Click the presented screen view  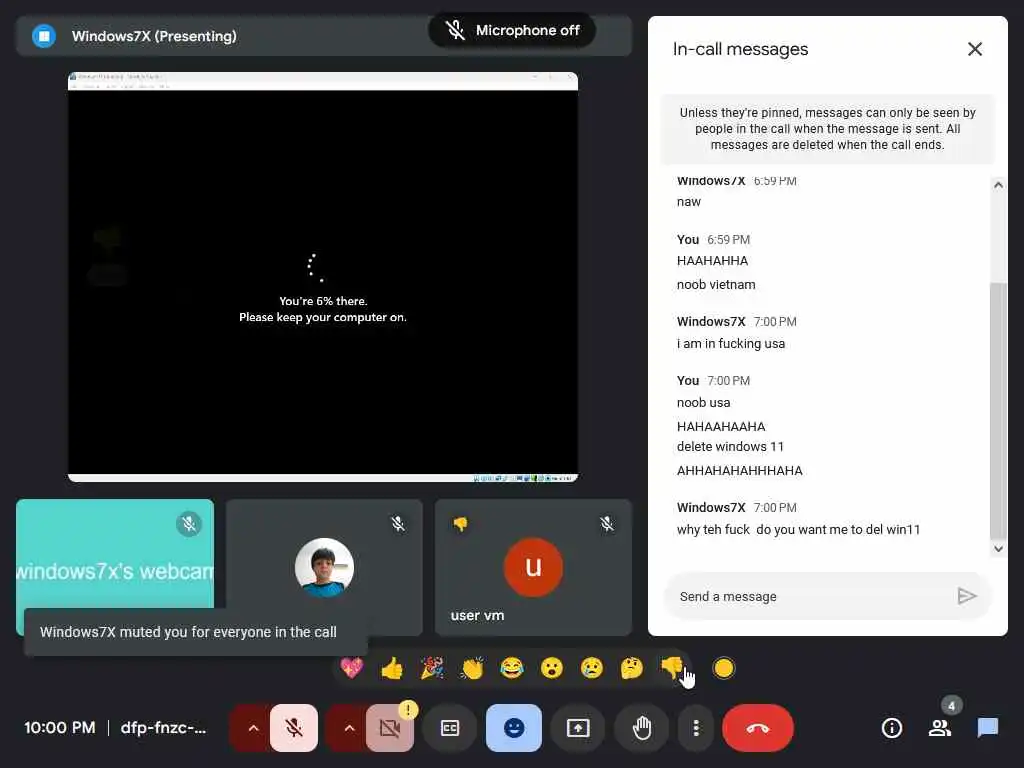[x=323, y=277]
